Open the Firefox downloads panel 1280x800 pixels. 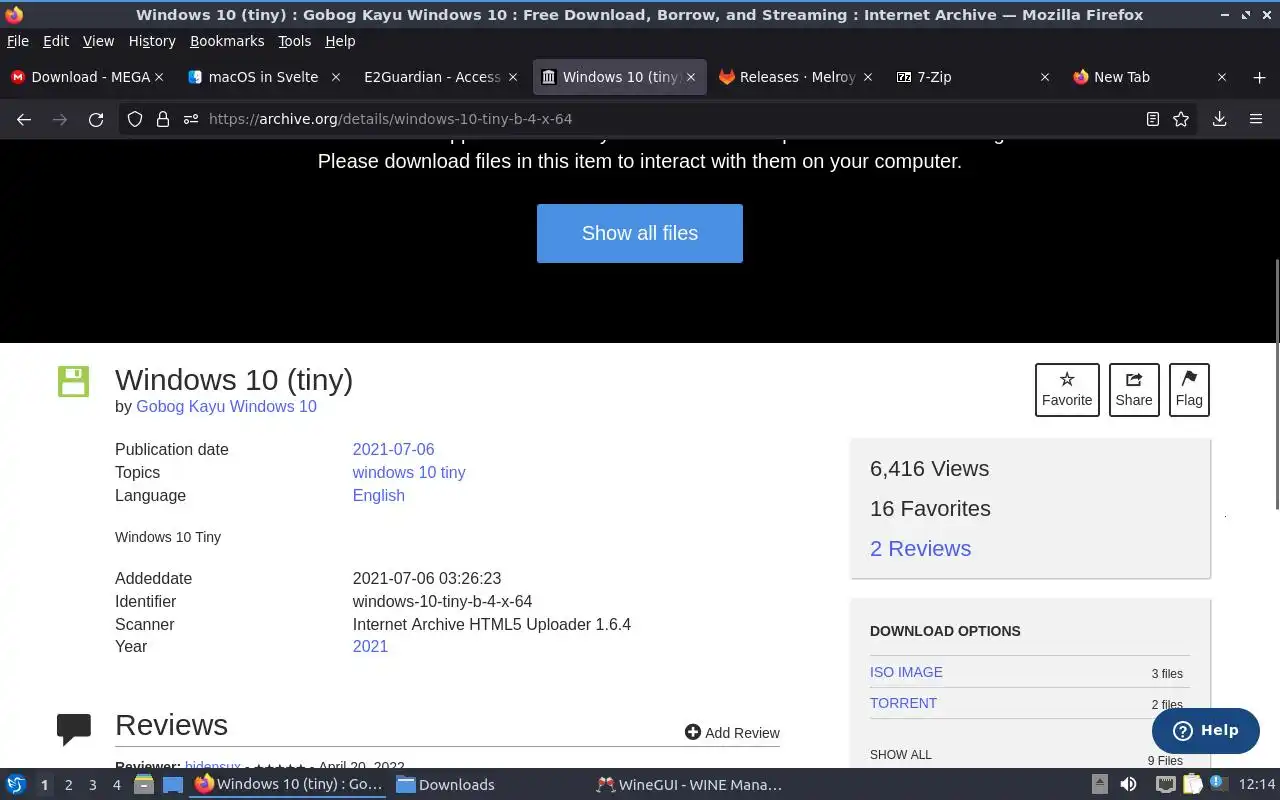(1219, 119)
